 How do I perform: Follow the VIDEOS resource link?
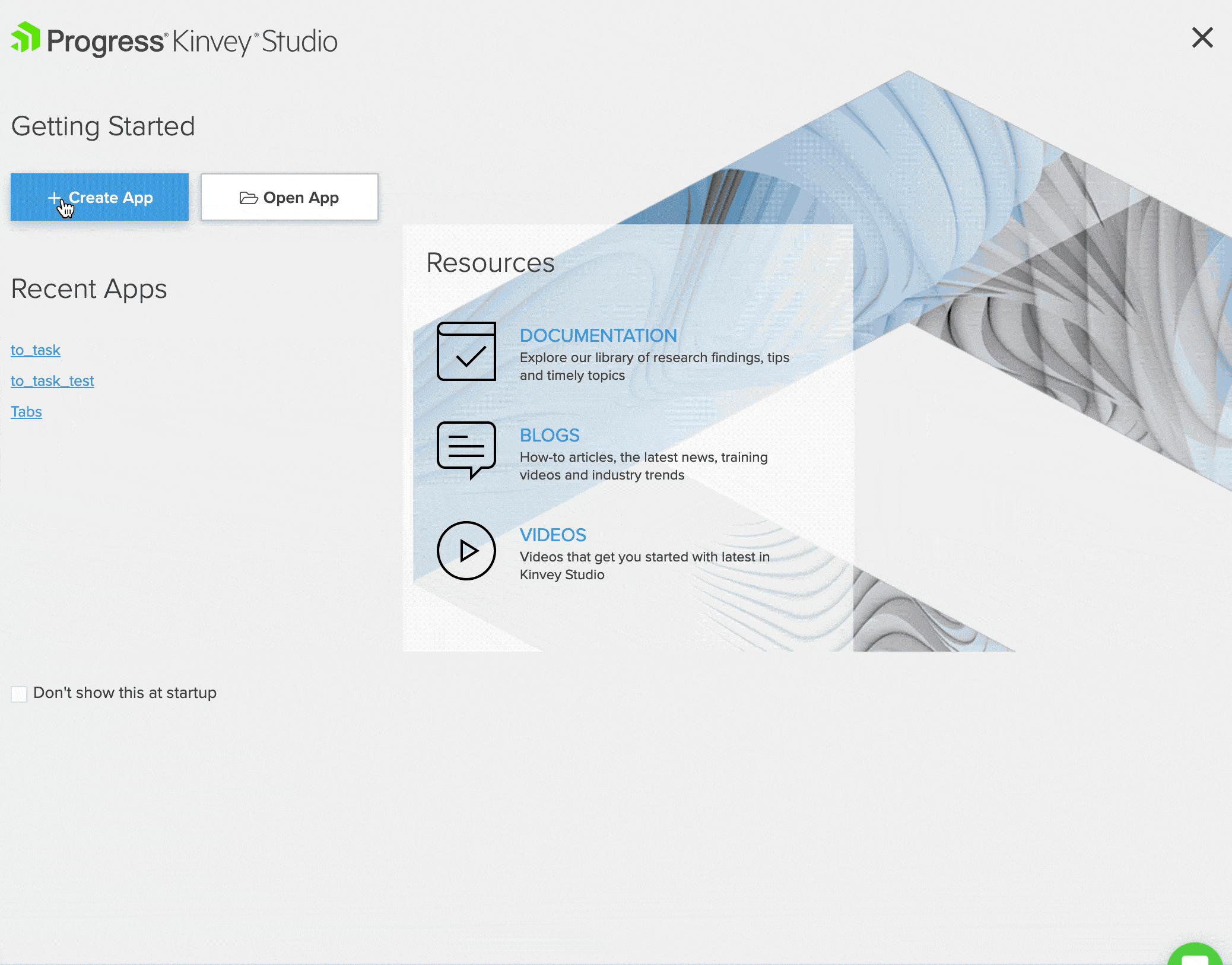click(x=553, y=535)
